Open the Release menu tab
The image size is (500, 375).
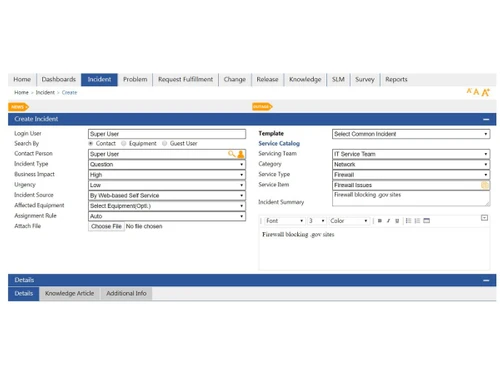tap(267, 80)
